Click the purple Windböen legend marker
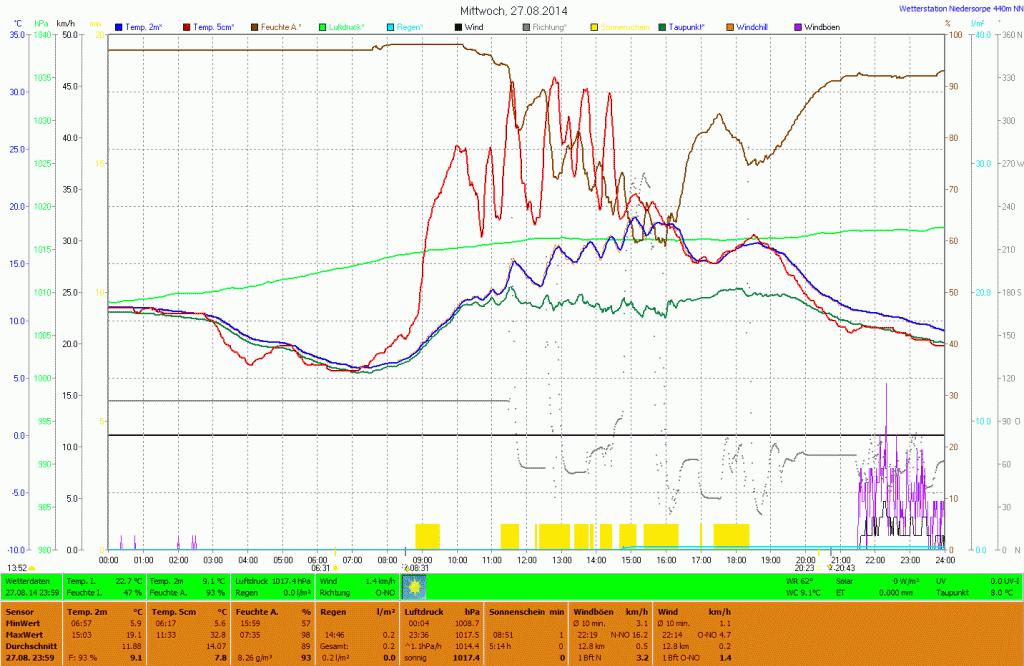1024x666 pixels. point(797,26)
